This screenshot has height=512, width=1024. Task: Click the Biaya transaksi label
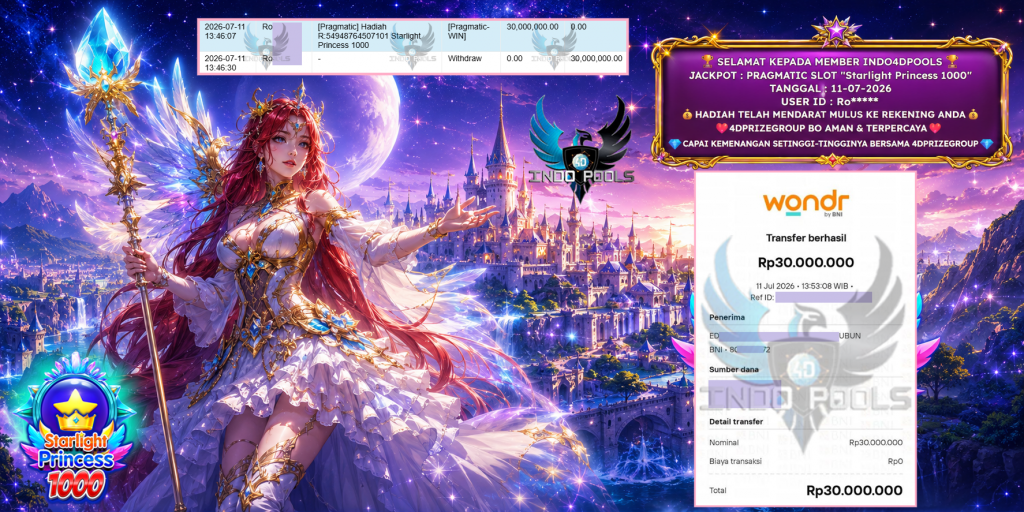point(735,461)
